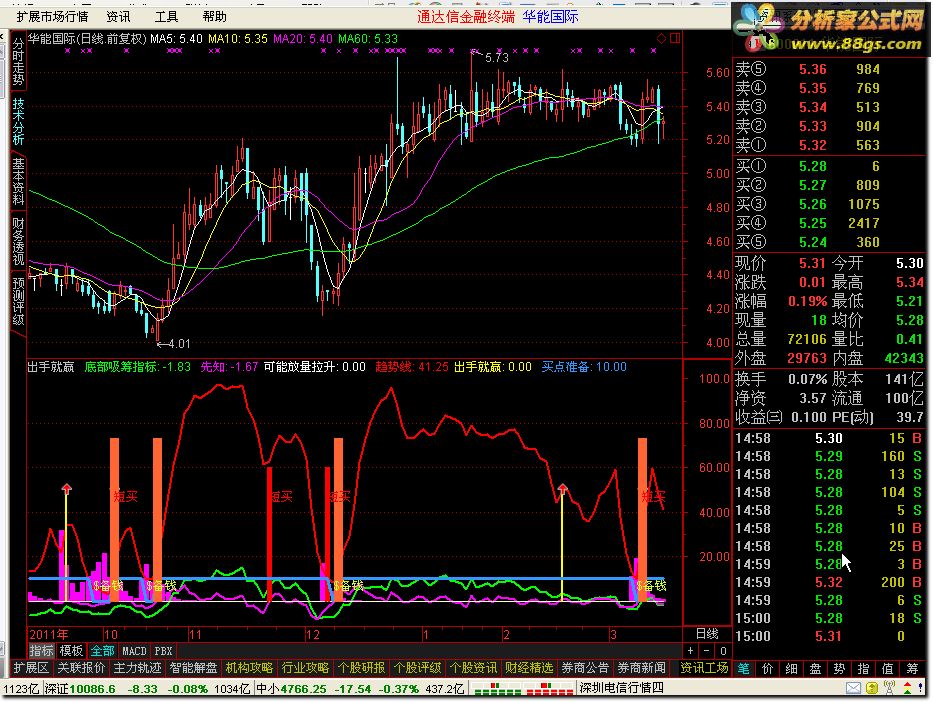Click the red-green market breadth indicator blocks
The image size is (933, 702).
[524, 689]
